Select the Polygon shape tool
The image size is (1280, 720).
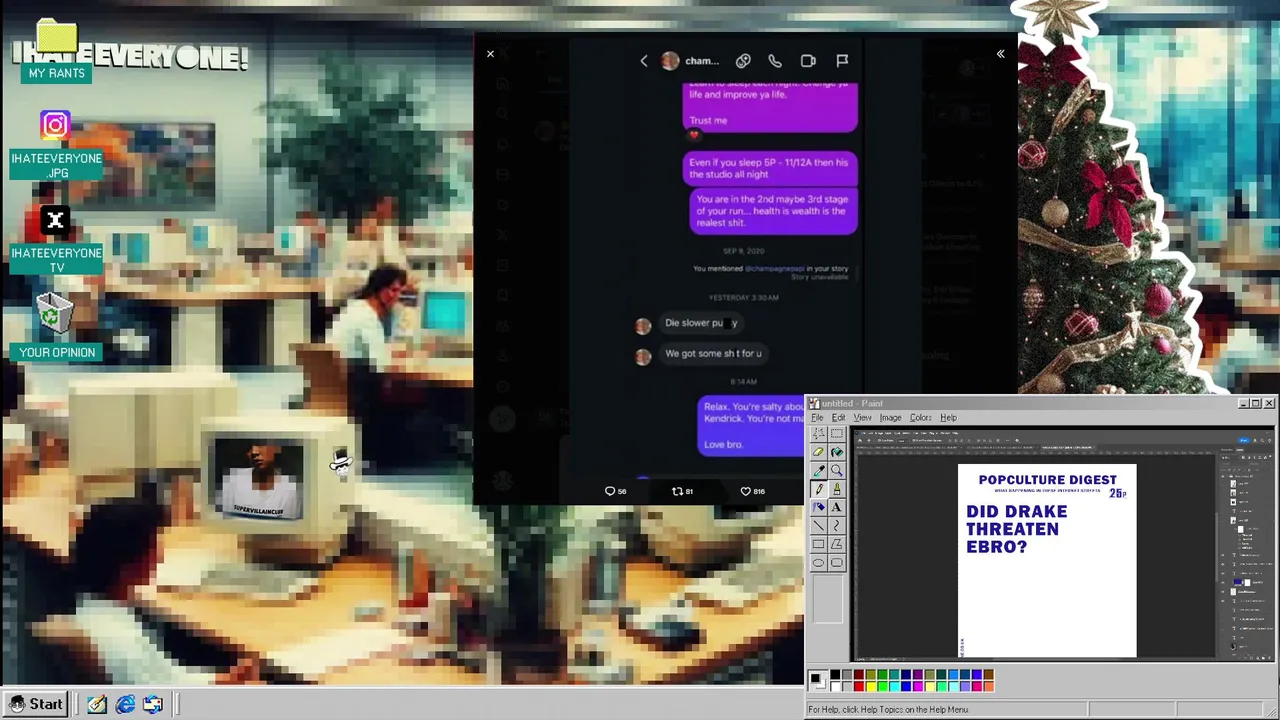coord(836,544)
